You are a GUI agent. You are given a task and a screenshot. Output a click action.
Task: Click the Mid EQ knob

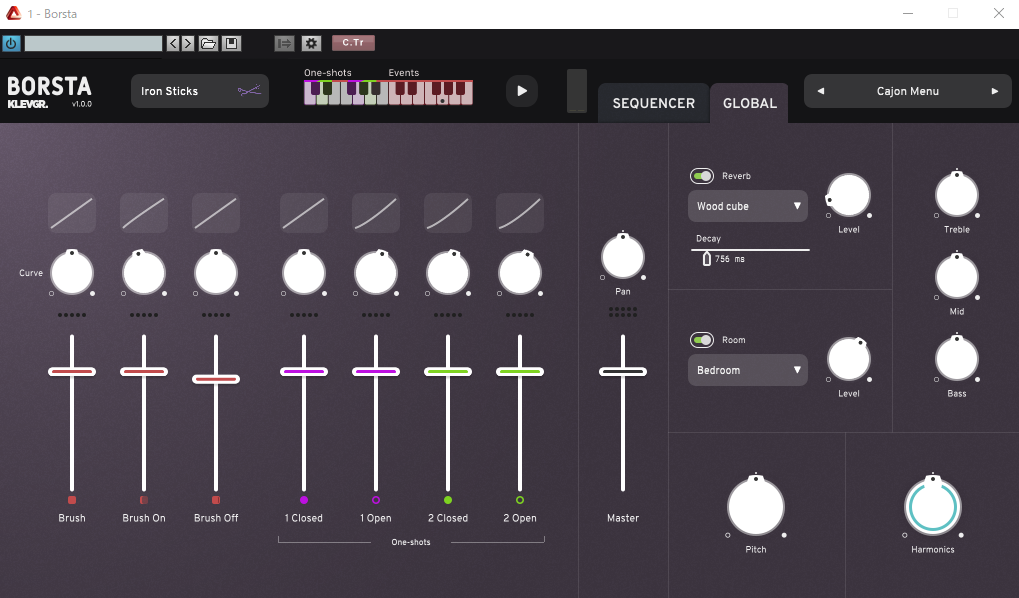957,276
